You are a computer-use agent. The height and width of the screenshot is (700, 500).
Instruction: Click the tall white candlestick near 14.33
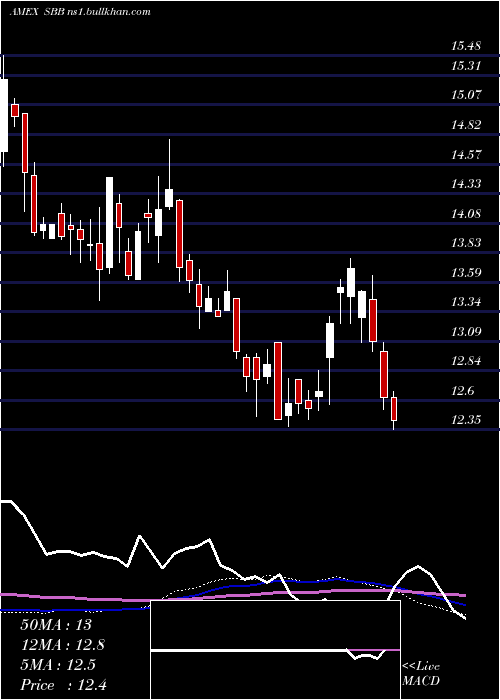(x=109, y=223)
